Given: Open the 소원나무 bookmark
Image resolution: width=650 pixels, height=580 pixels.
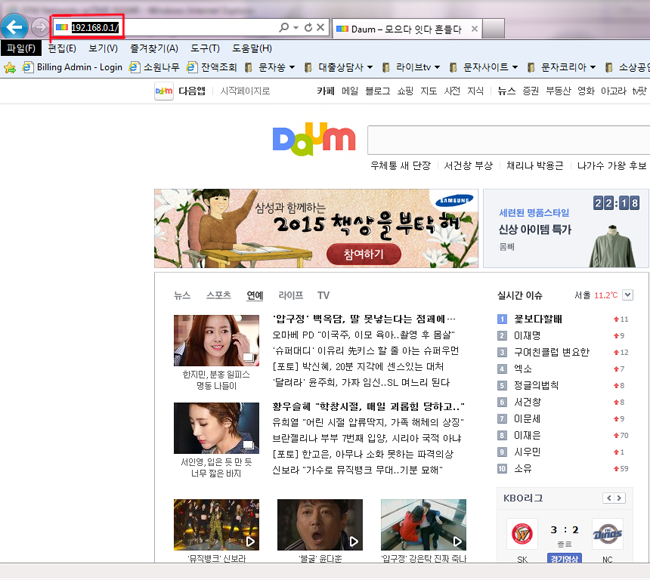Looking at the screenshot, I should click(x=155, y=67).
